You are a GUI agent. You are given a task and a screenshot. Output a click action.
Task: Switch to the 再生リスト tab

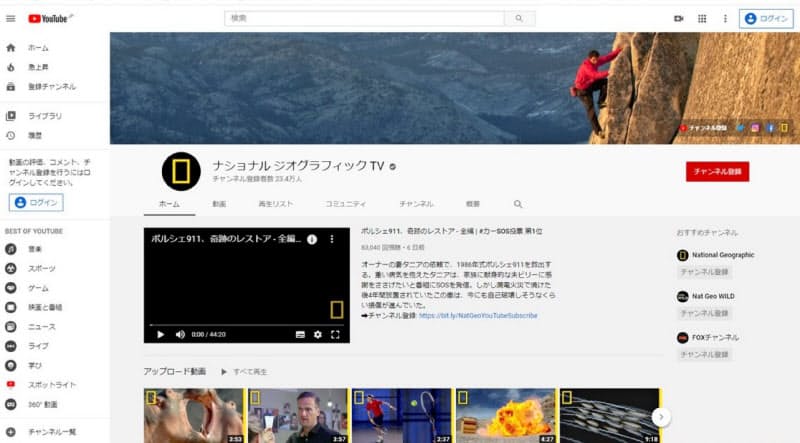(x=275, y=203)
